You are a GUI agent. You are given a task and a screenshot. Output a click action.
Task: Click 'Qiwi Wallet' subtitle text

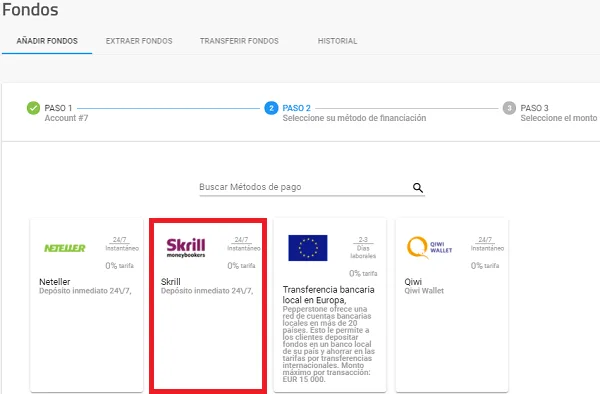pyautogui.click(x=424, y=291)
